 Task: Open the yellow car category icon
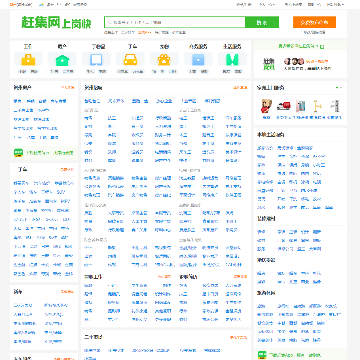coord(130,60)
